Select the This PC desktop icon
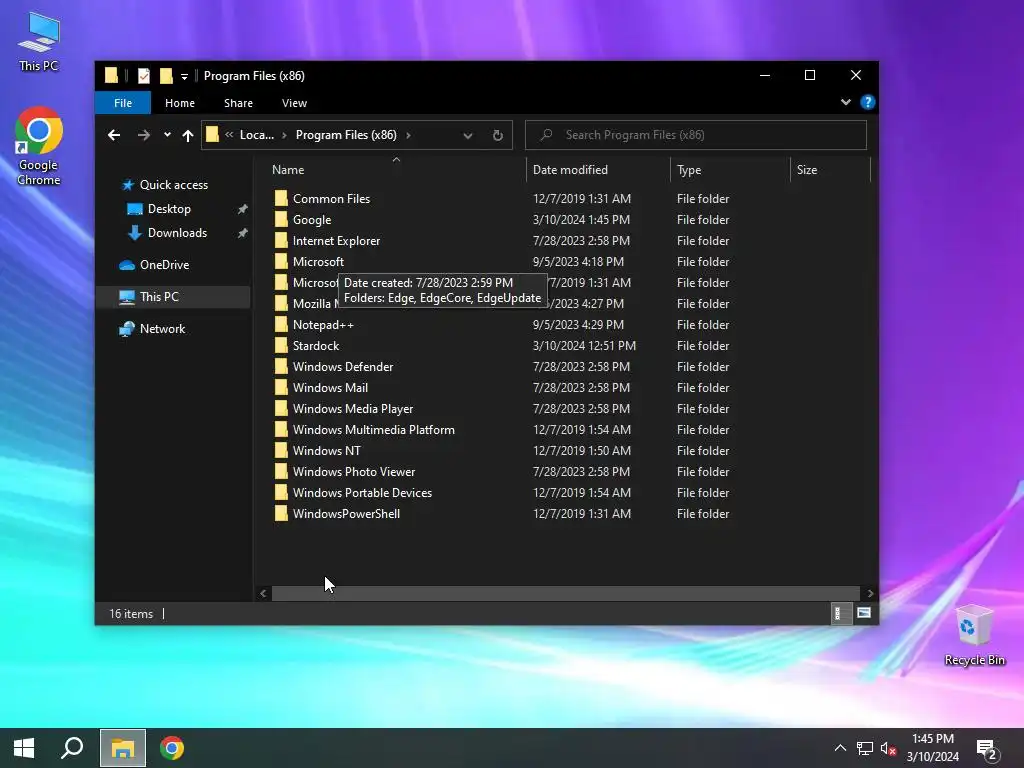This screenshot has height=768, width=1024. click(x=39, y=42)
